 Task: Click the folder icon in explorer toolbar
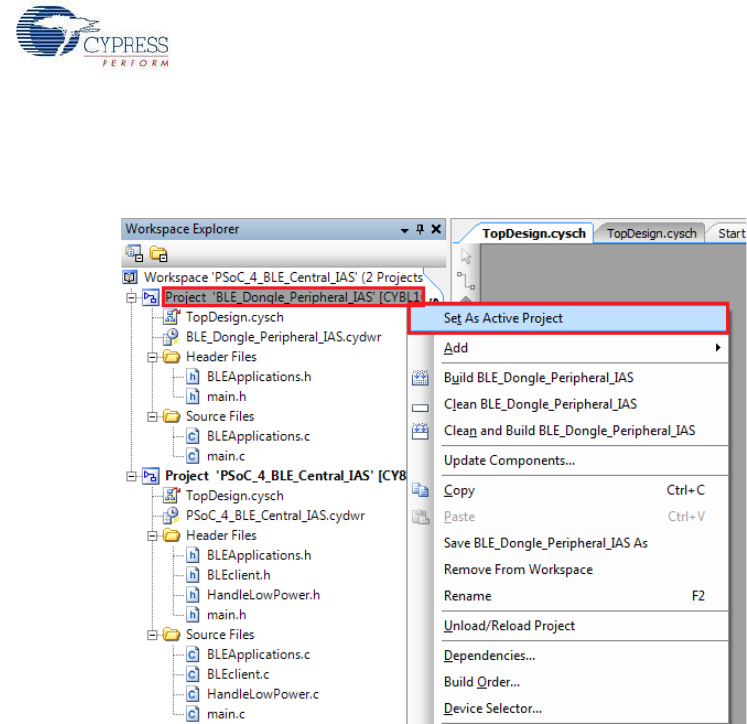pyautogui.click(x=159, y=254)
